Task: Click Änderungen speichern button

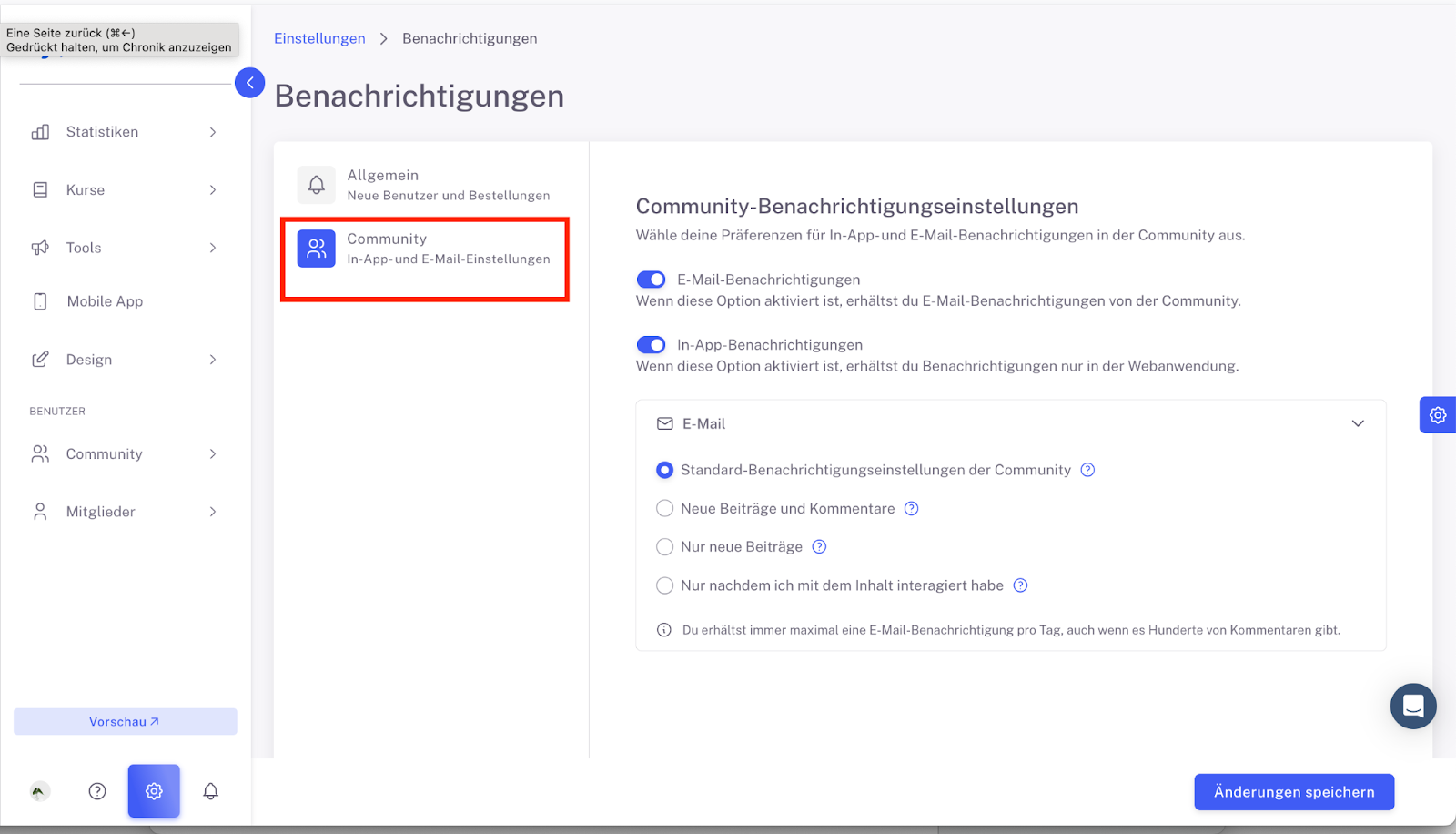Action: coord(1294,792)
